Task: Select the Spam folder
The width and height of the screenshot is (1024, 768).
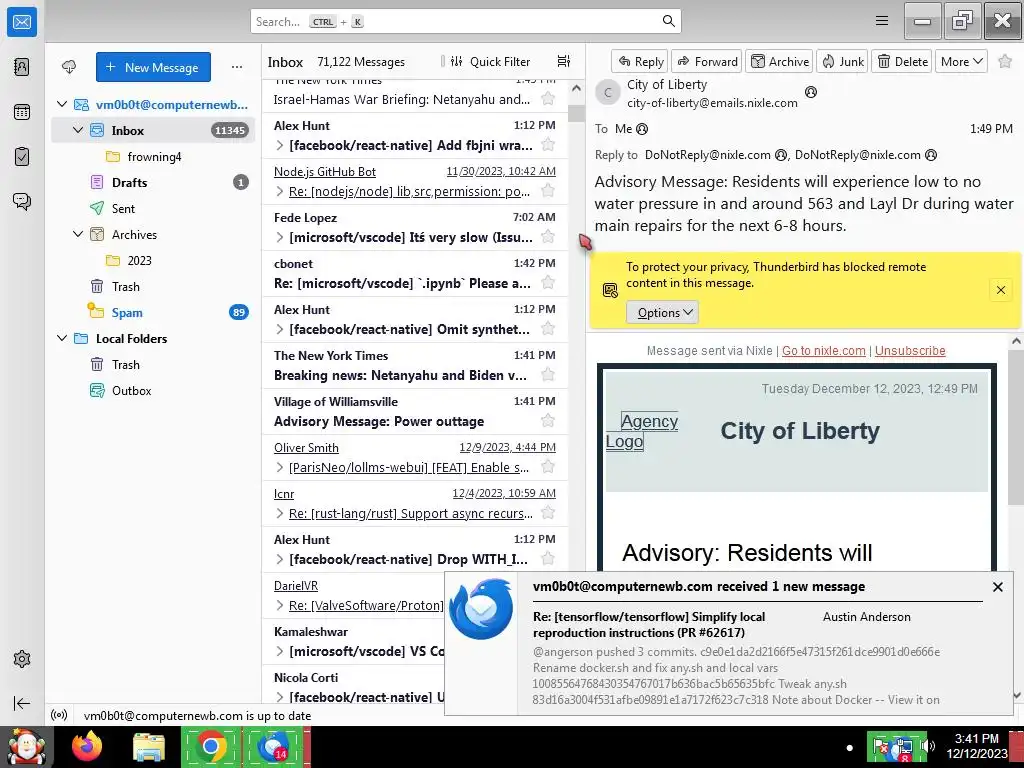Action: (x=153, y=312)
